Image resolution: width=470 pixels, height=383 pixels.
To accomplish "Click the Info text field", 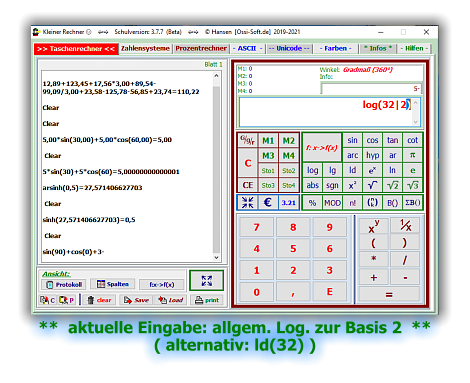I will pyautogui.click(x=371, y=89).
